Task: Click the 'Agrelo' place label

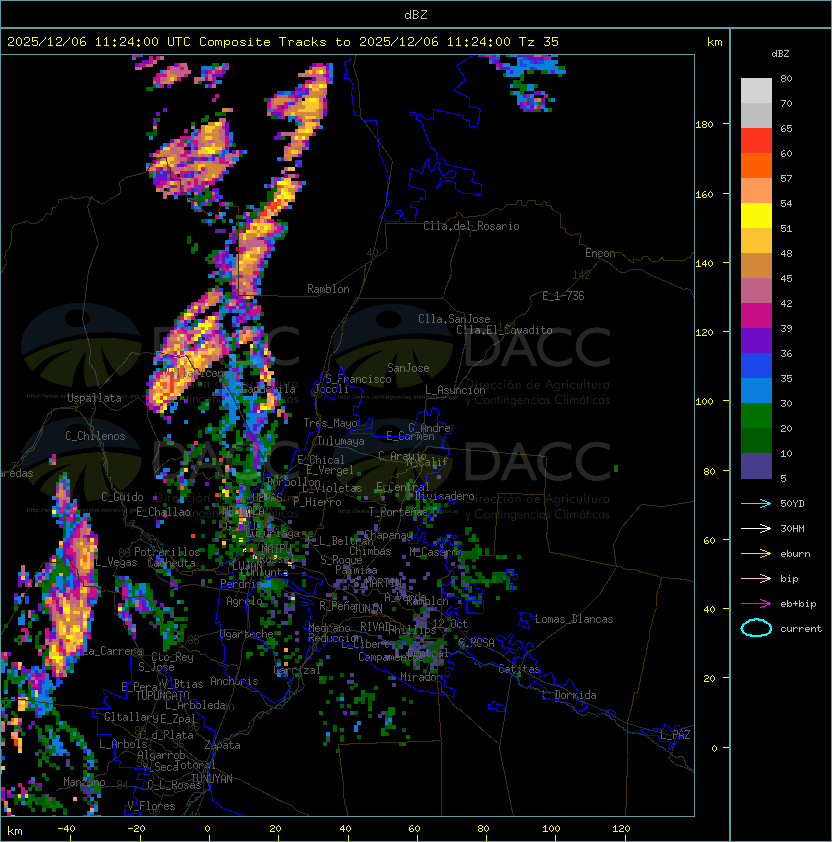Action: 244,601
